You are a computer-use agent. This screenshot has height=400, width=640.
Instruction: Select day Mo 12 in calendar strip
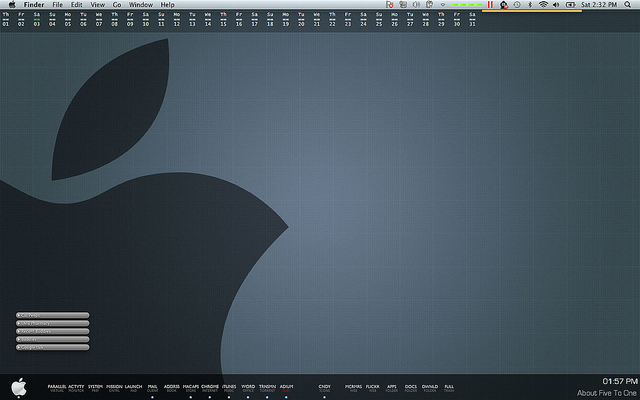[x=177, y=19]
